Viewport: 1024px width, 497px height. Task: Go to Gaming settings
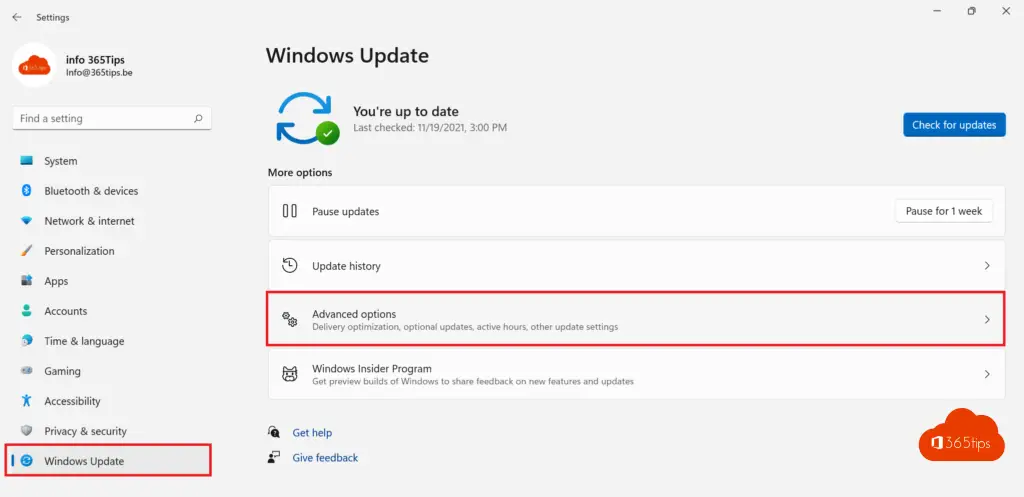(62, 371)
